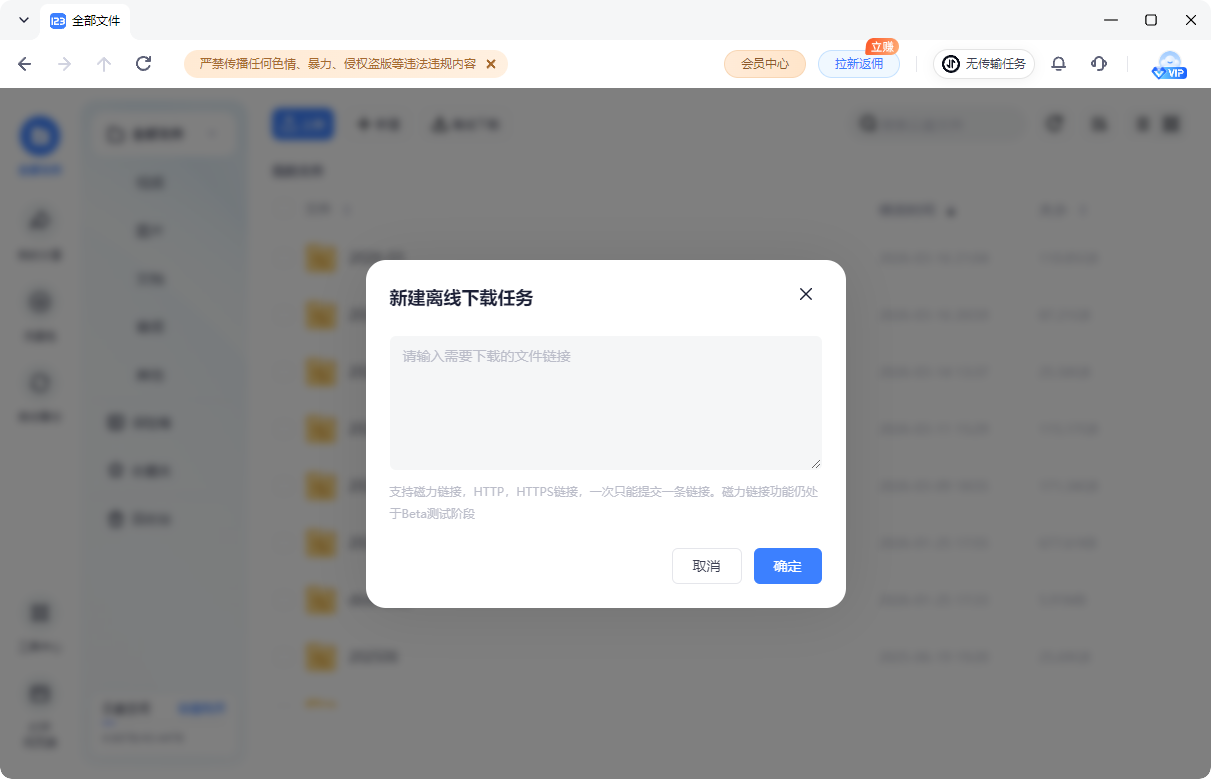Click 取消 to dismiss the download dialog
The image size is (1211, 779).
coord(707,566)
